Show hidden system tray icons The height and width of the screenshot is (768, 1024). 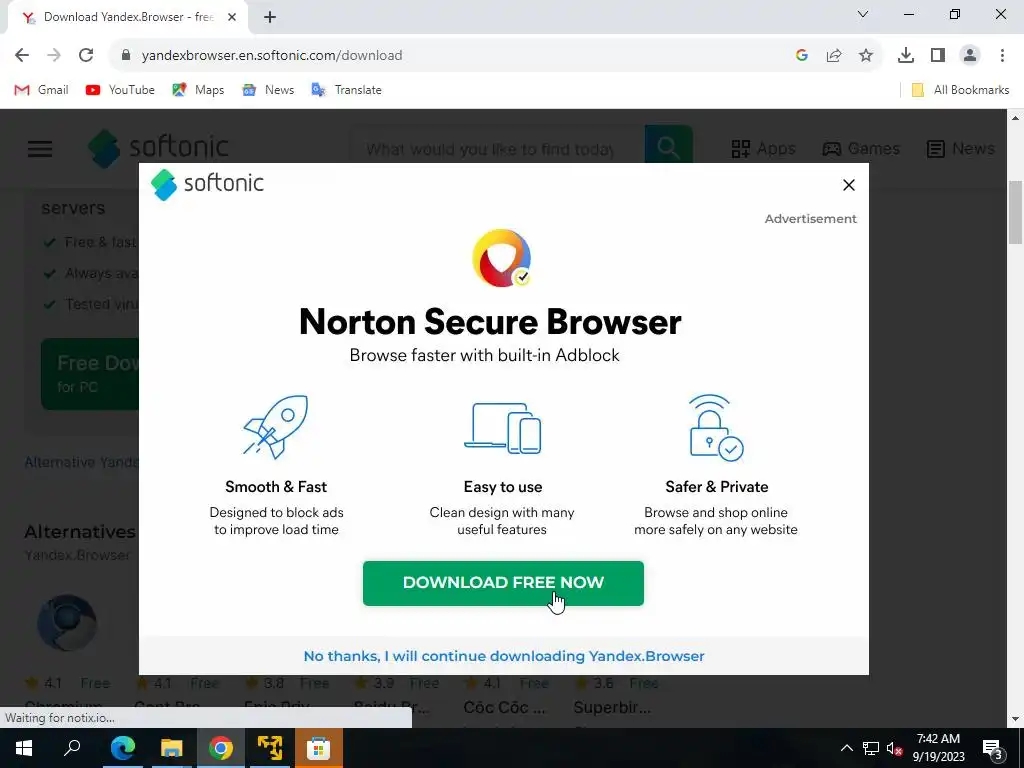[846, 748]
